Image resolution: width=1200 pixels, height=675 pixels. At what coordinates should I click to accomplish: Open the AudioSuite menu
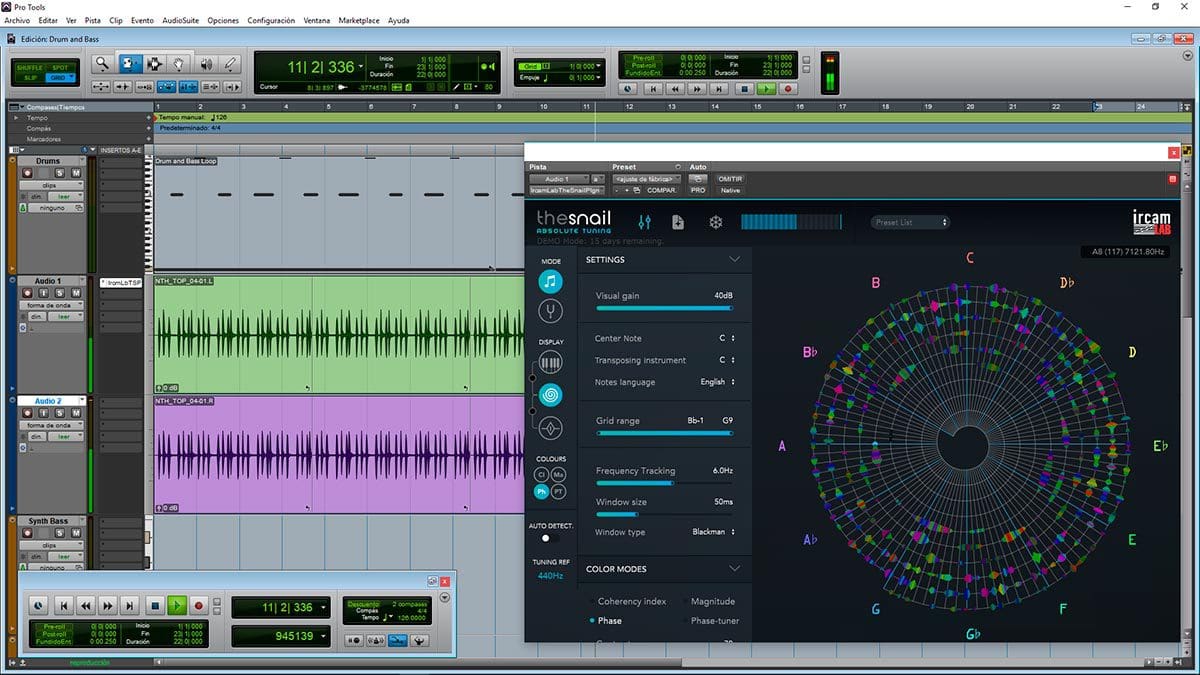(x=181, y=20)
